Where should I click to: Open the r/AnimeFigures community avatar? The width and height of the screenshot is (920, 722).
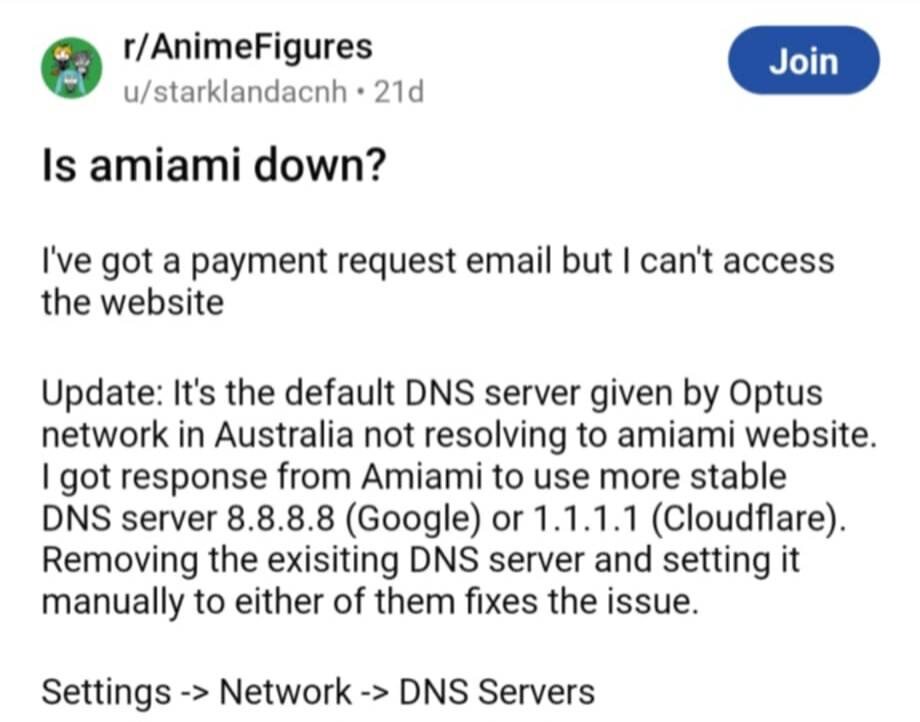[72, 68]
